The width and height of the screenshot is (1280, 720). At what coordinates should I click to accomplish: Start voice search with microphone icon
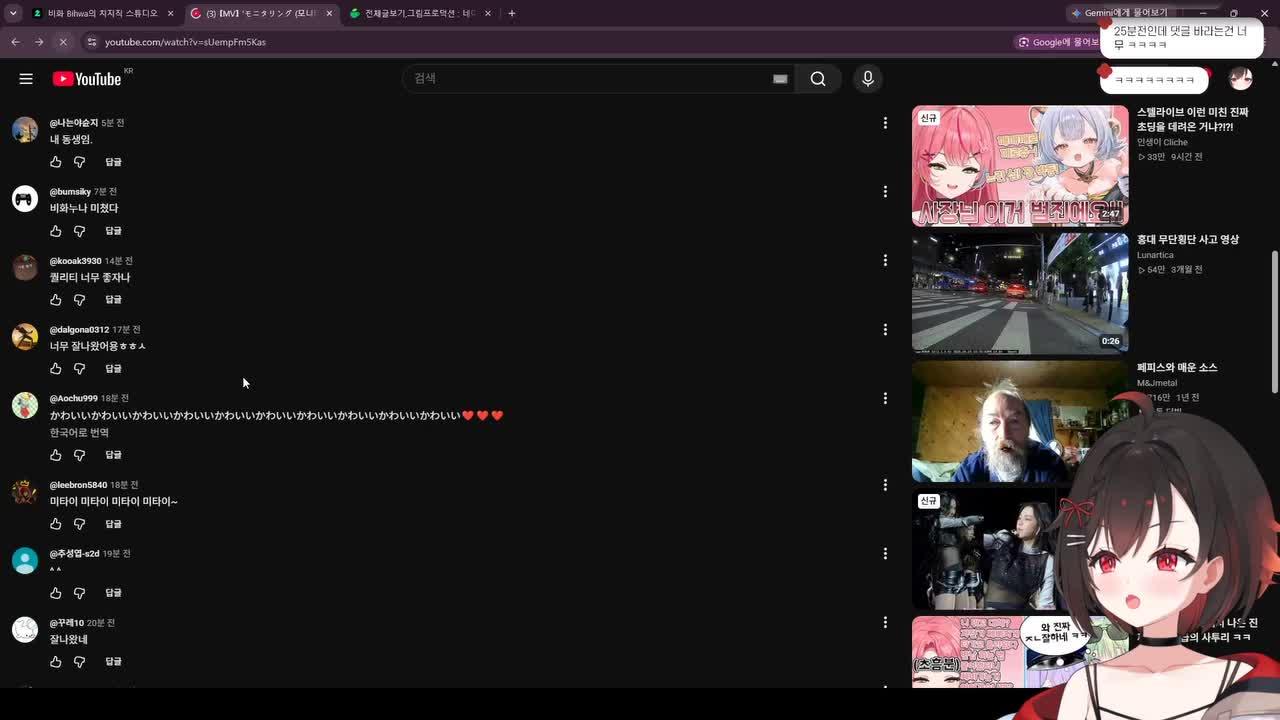[x=867, y=79]
